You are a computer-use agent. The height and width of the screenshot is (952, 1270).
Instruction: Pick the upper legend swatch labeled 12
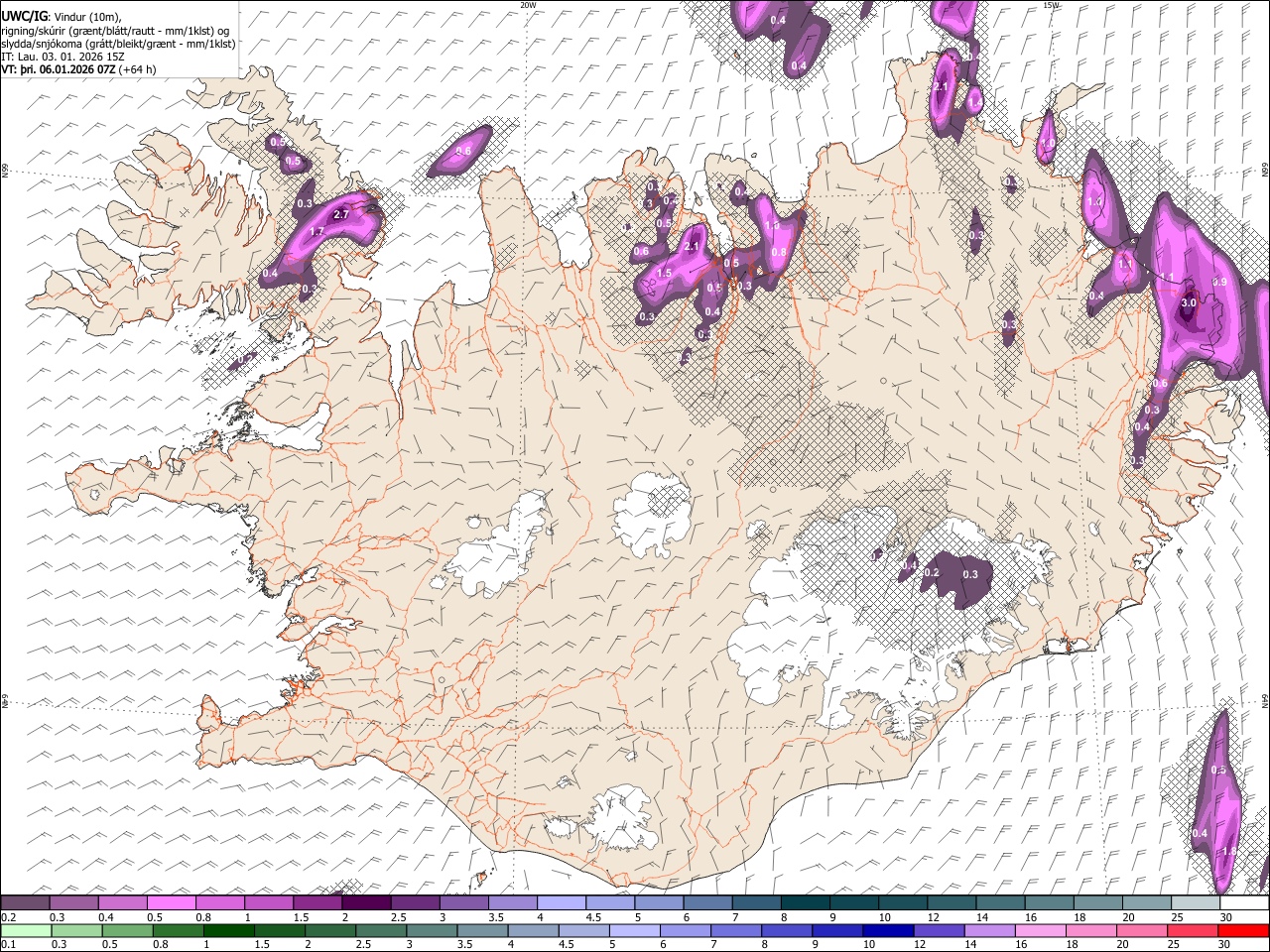tap(952, 903)
